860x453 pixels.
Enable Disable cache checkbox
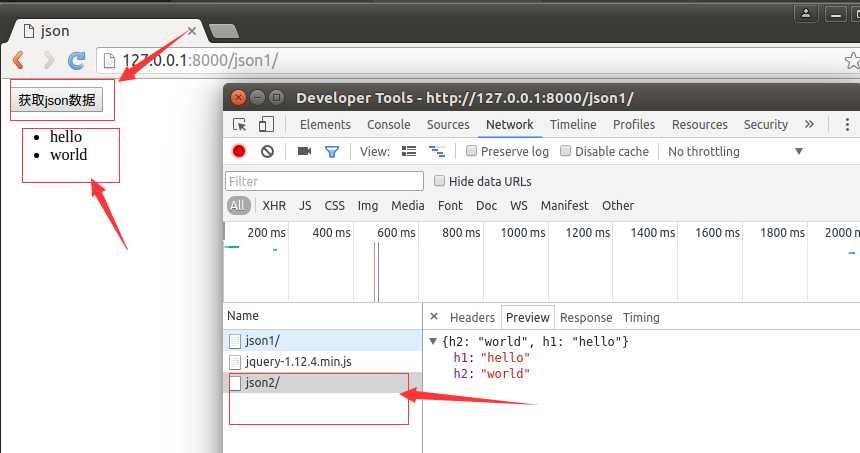click(565, 151)
